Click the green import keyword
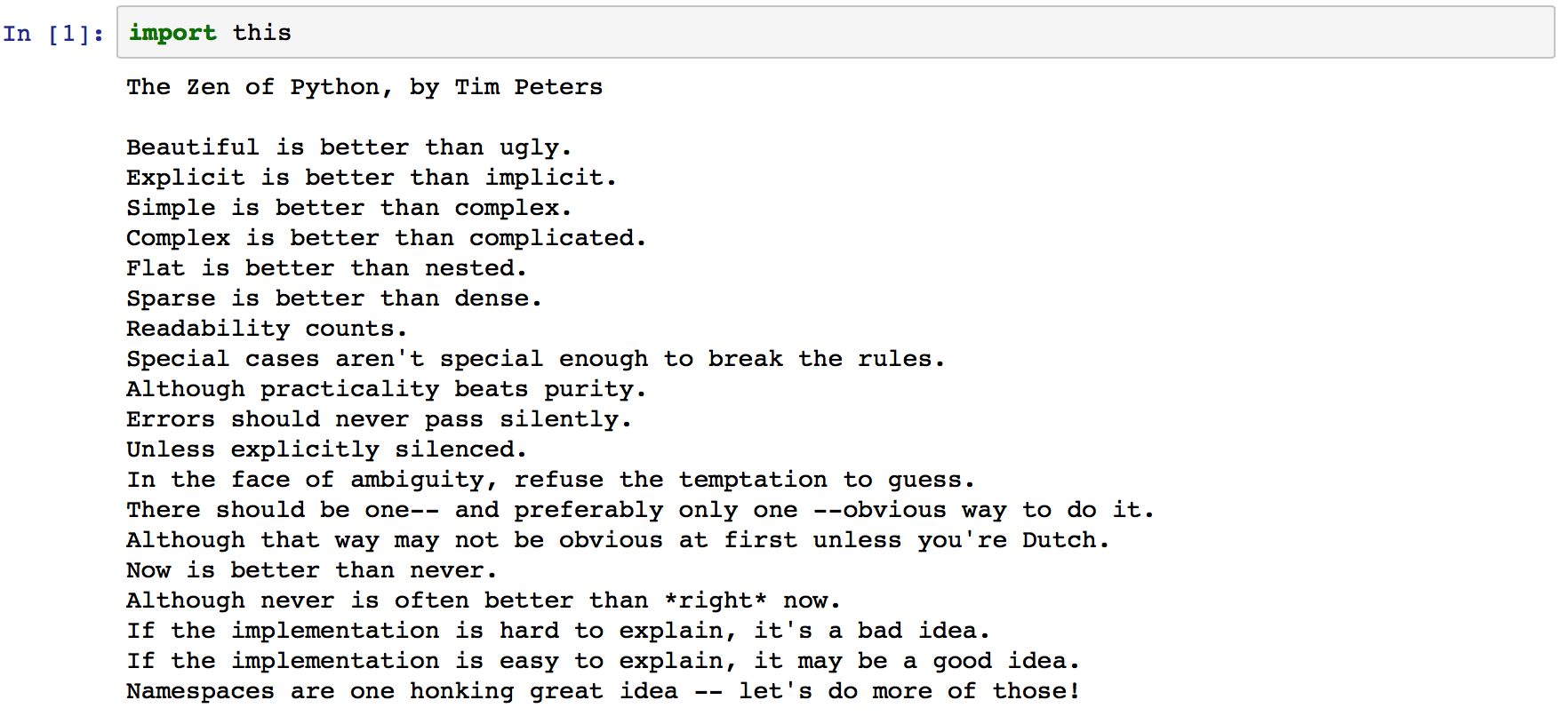The image size is (1568, 716). [172, 33]
